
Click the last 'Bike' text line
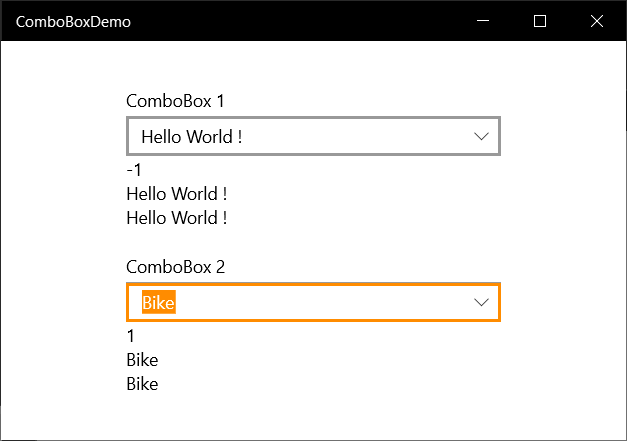tap(142, 384)
